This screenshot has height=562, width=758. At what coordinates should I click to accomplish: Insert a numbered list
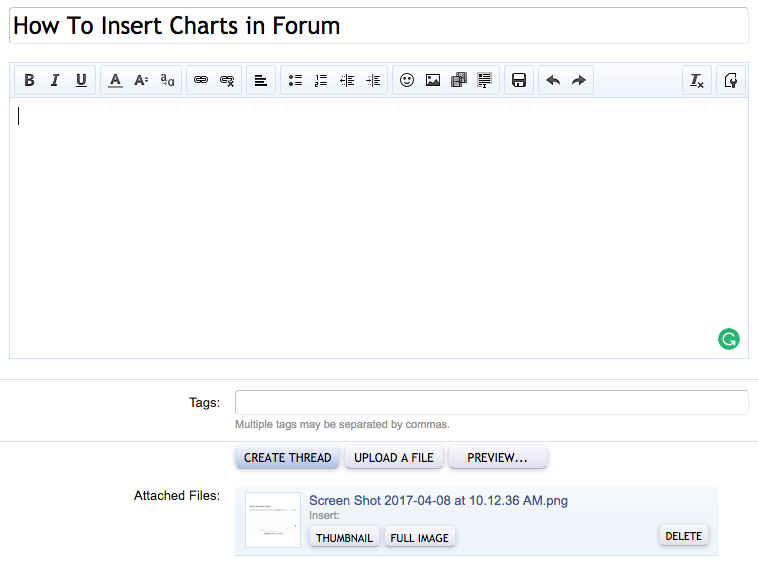coord(321,81)
